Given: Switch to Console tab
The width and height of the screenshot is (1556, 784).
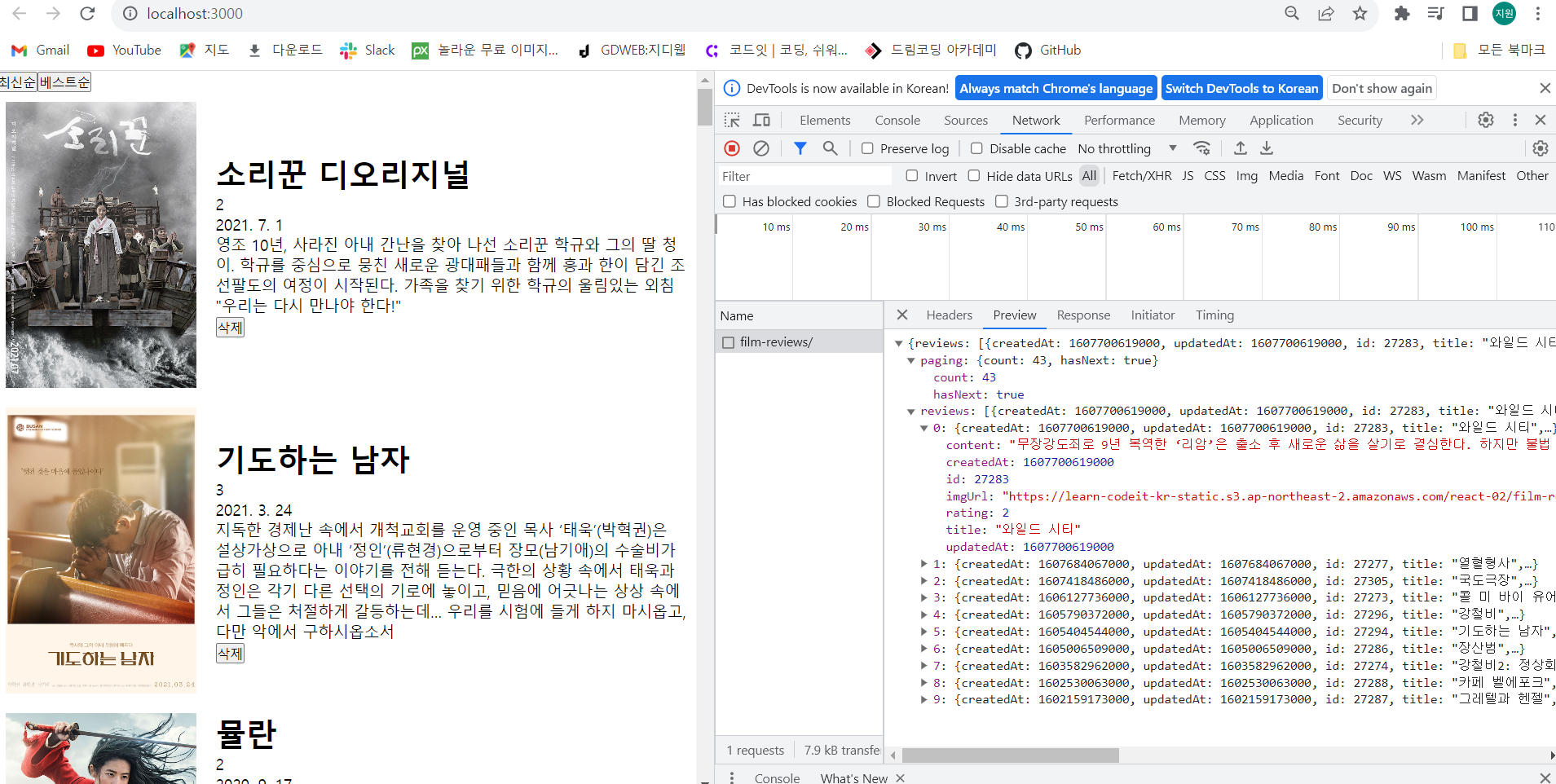Looking at the screenshot, I should point(897,121).
